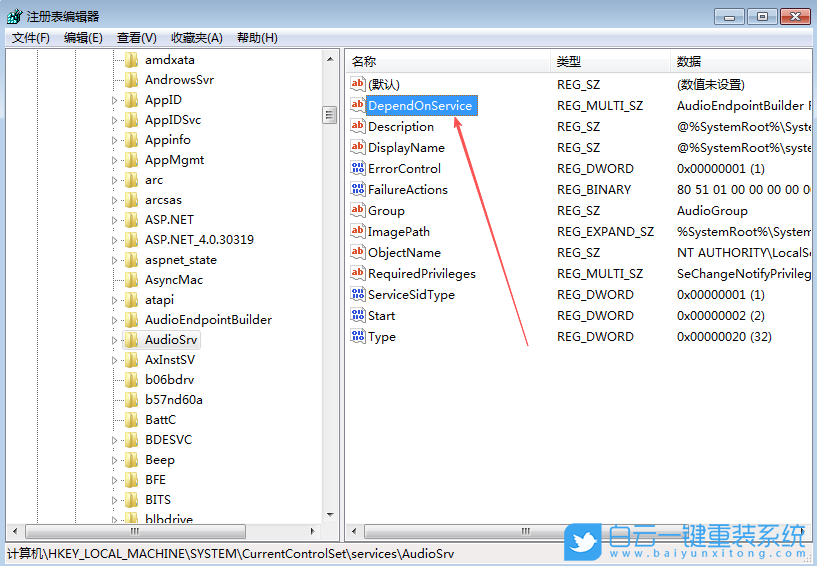817x566 pixels.
Task: Click the DWORD icon beside Start
Action: point(357,315)
